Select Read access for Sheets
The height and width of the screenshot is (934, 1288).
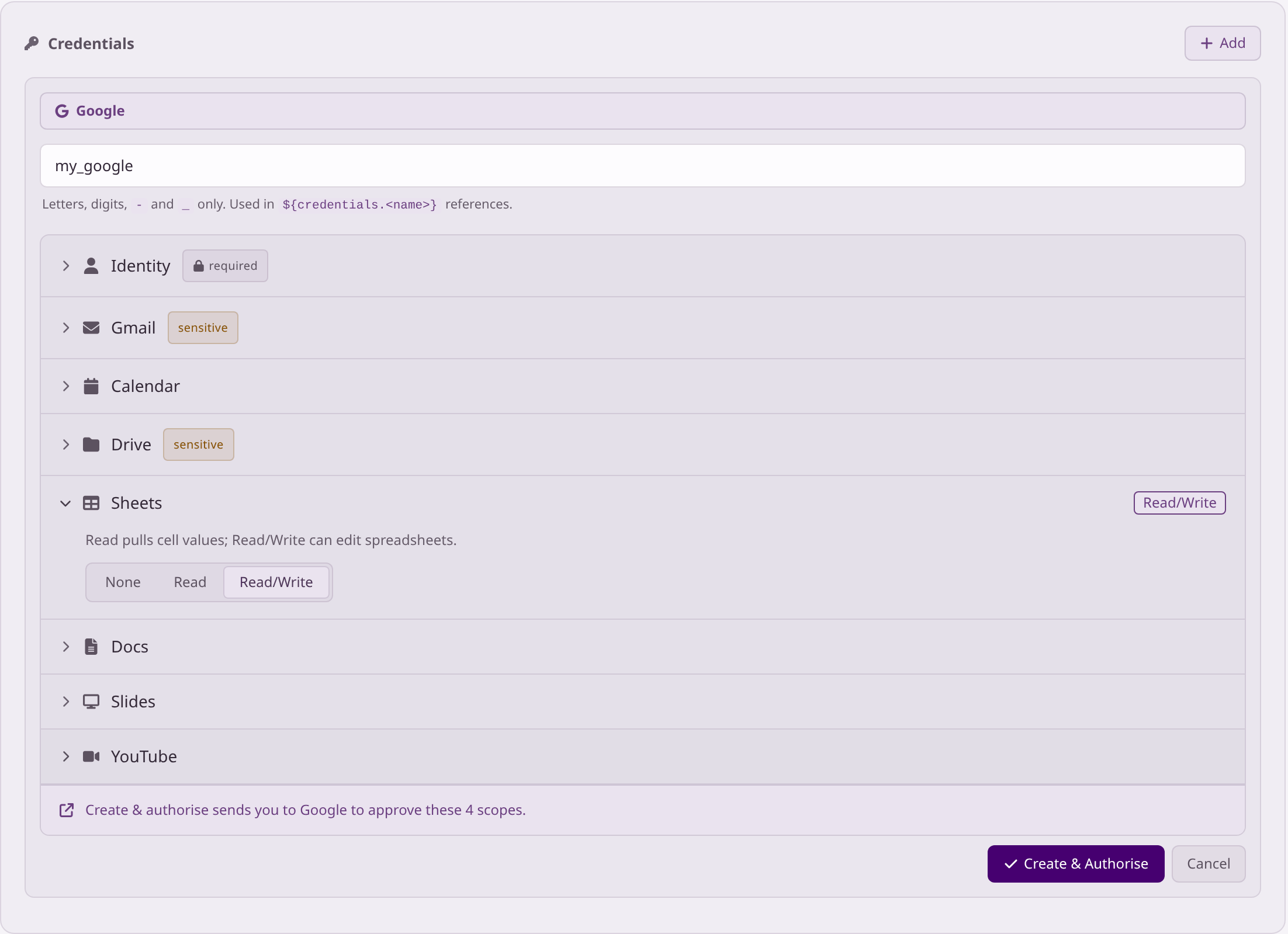(x=190, y=582)
